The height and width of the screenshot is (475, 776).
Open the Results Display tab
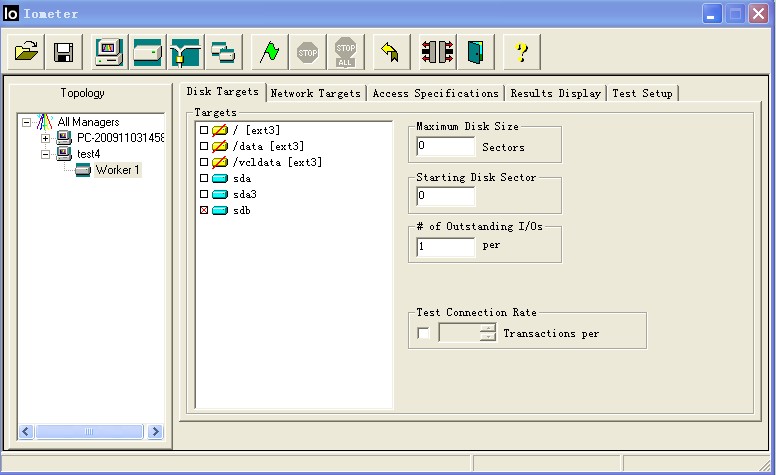tap(555, 93)
